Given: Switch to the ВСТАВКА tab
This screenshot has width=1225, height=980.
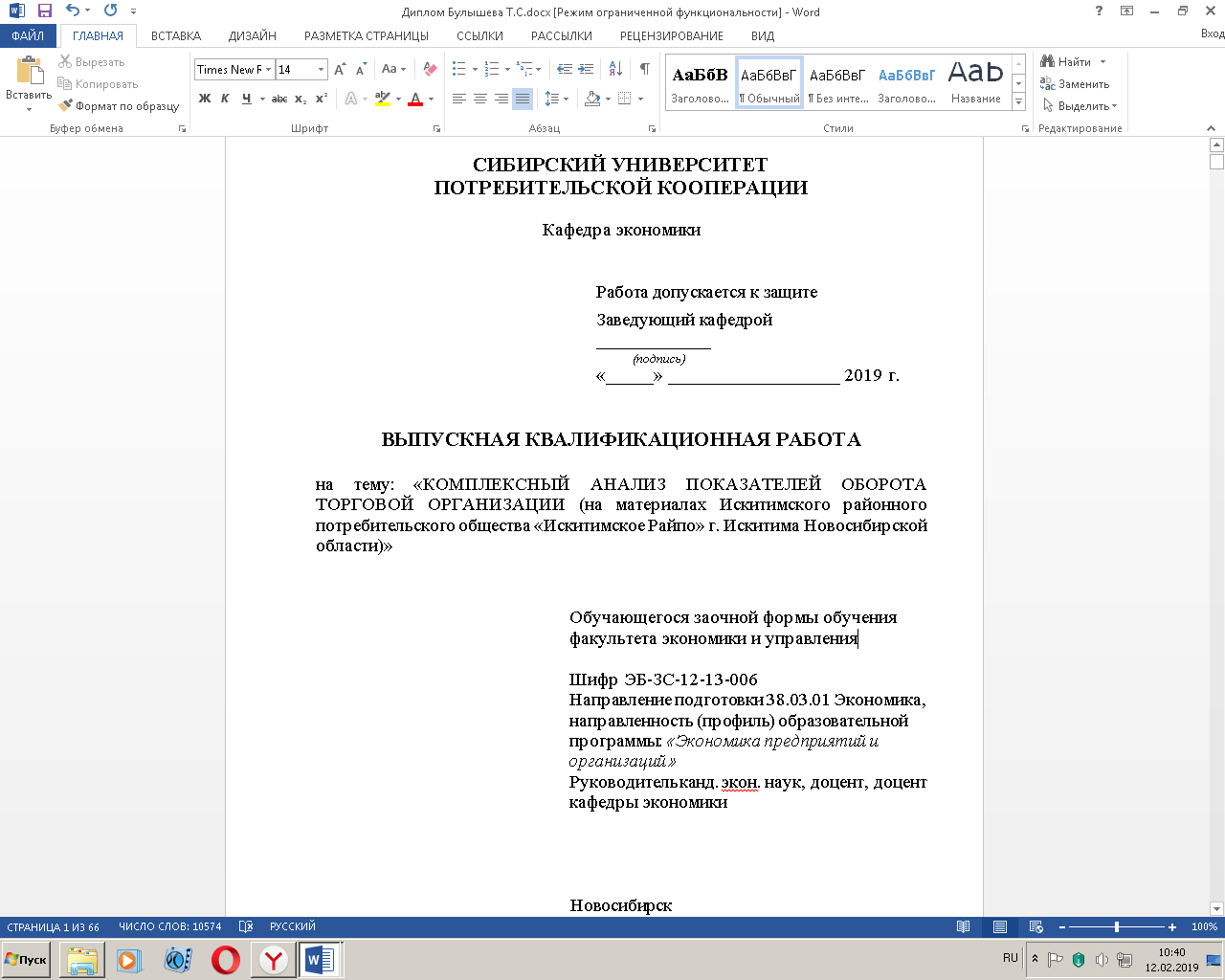Looking at the screenshot, I should [x=176, y=35].
